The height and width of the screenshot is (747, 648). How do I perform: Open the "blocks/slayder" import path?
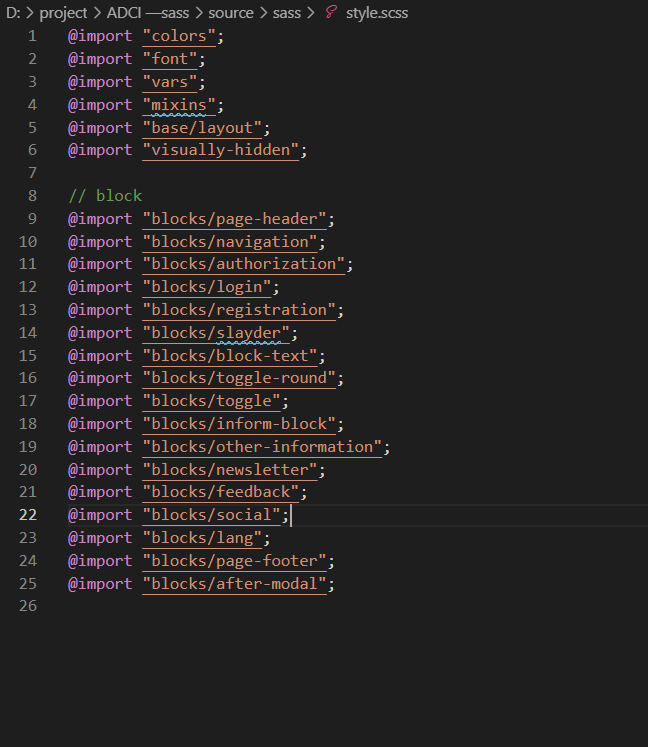(x=216, y=333)
